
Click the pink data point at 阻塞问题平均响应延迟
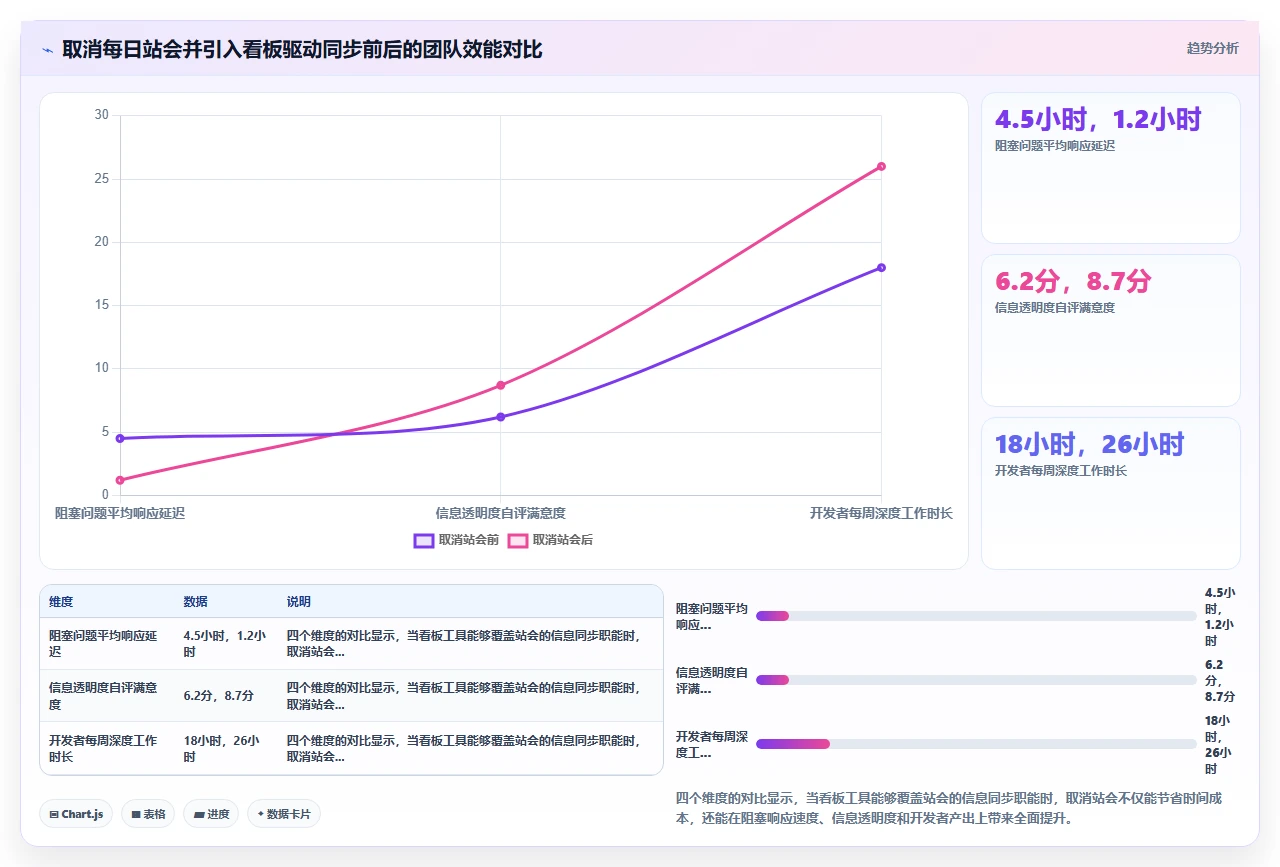[x=120, y=480]
